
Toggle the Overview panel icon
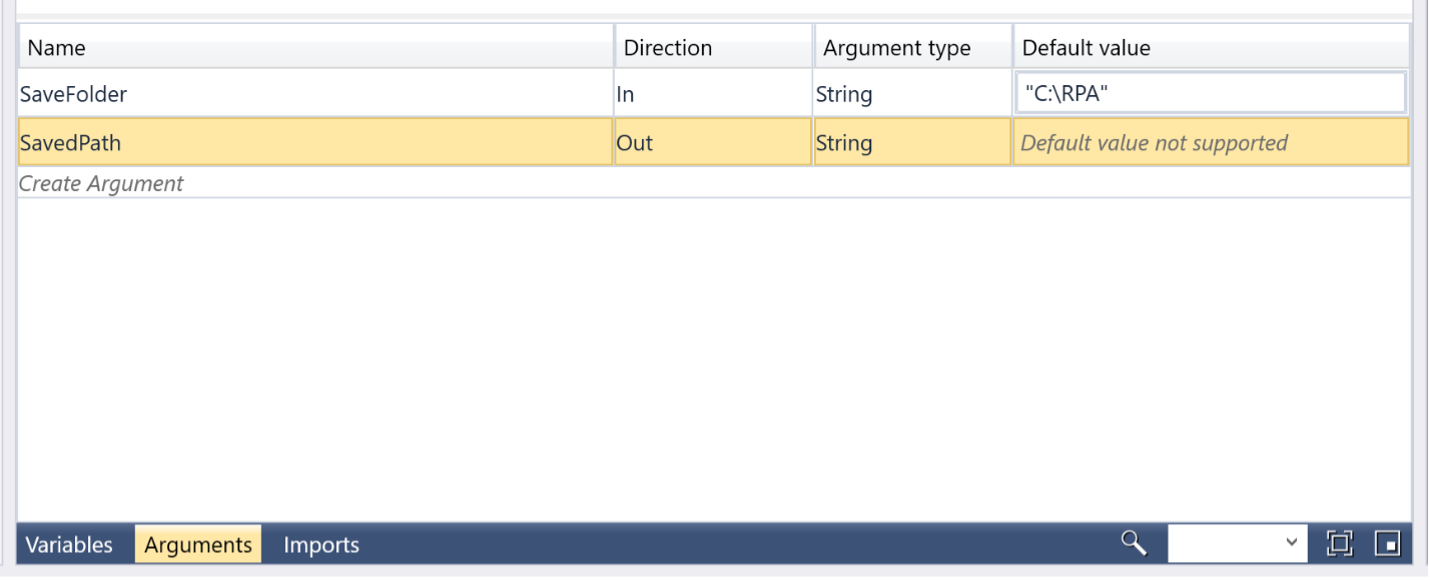[x=1387, y=544]
